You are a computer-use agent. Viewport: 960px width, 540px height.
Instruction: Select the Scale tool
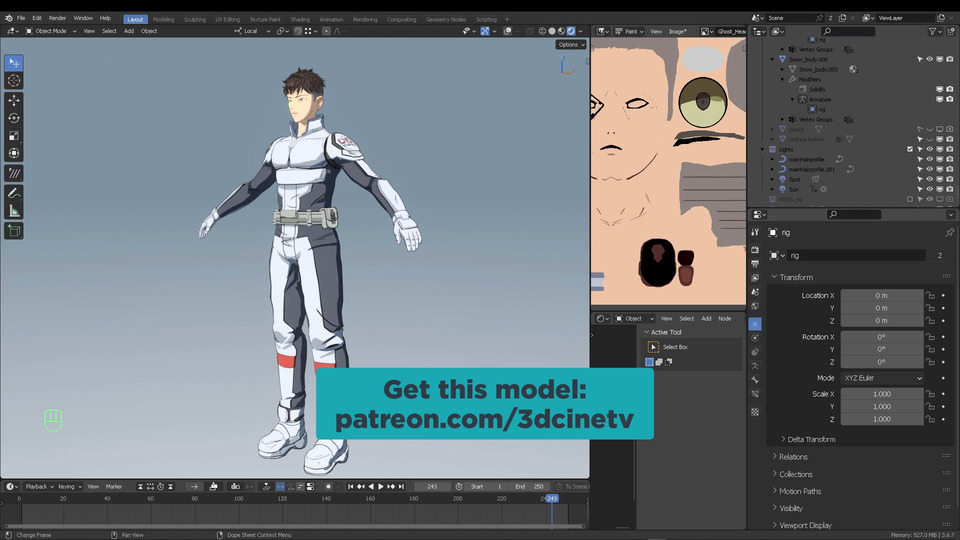[13, 136]
